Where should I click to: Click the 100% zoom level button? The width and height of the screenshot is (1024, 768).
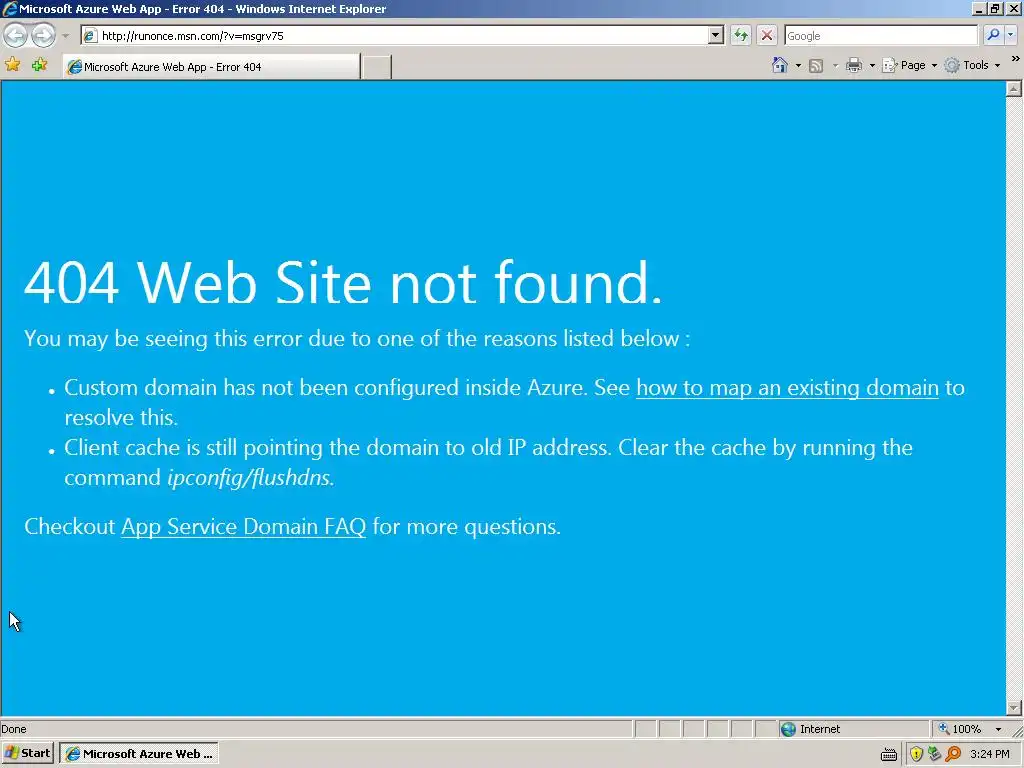[960, 729]
